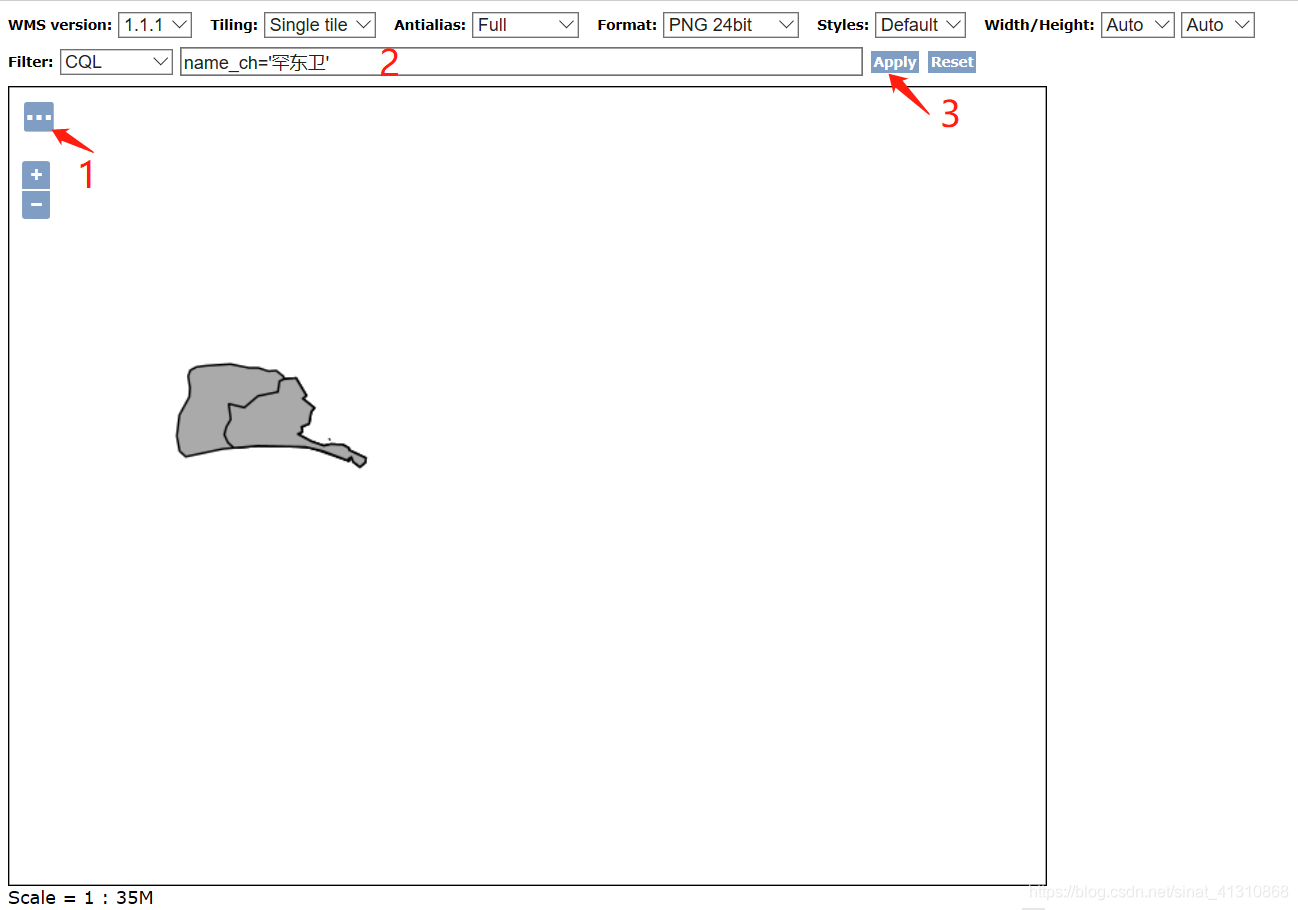Screen dimensions: 1298x910
Task: Zoom out using the minus icon
Action: click(x=35, y=204)
